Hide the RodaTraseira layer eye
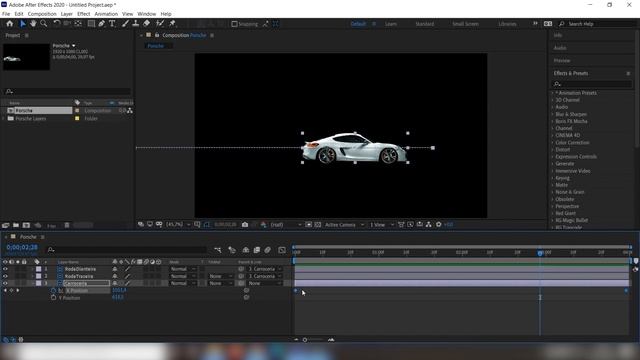The image size is (640, 360). point(5,276)
